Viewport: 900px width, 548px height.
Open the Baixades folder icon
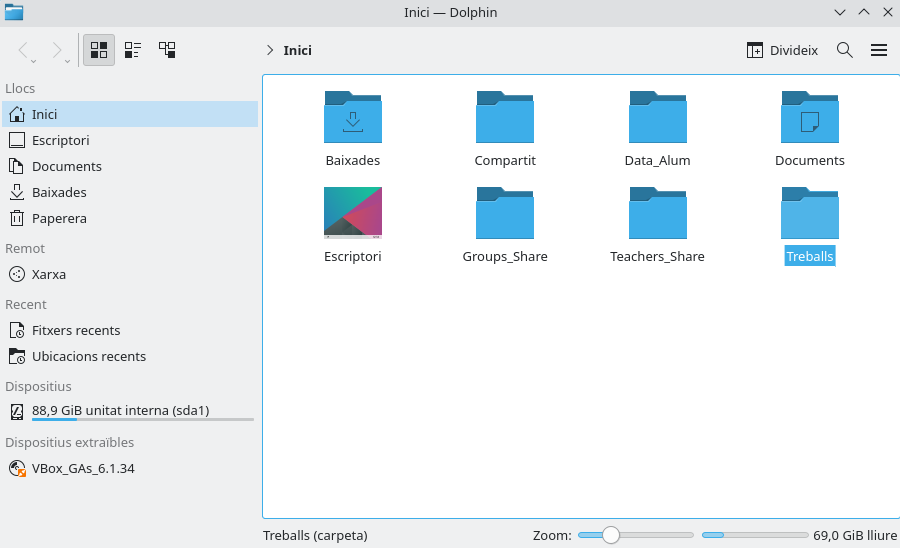[x=353, y=118]
